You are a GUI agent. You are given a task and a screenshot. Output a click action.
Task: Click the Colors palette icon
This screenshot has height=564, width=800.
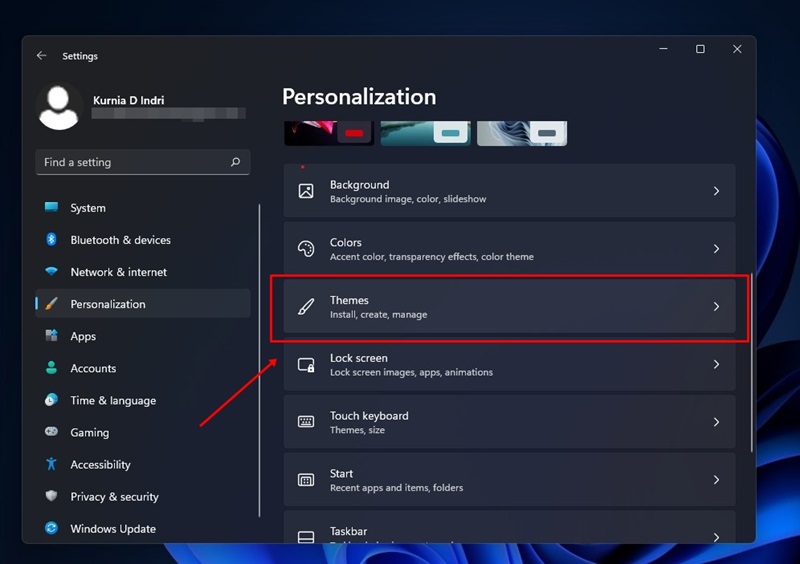[x=306, y=249]
